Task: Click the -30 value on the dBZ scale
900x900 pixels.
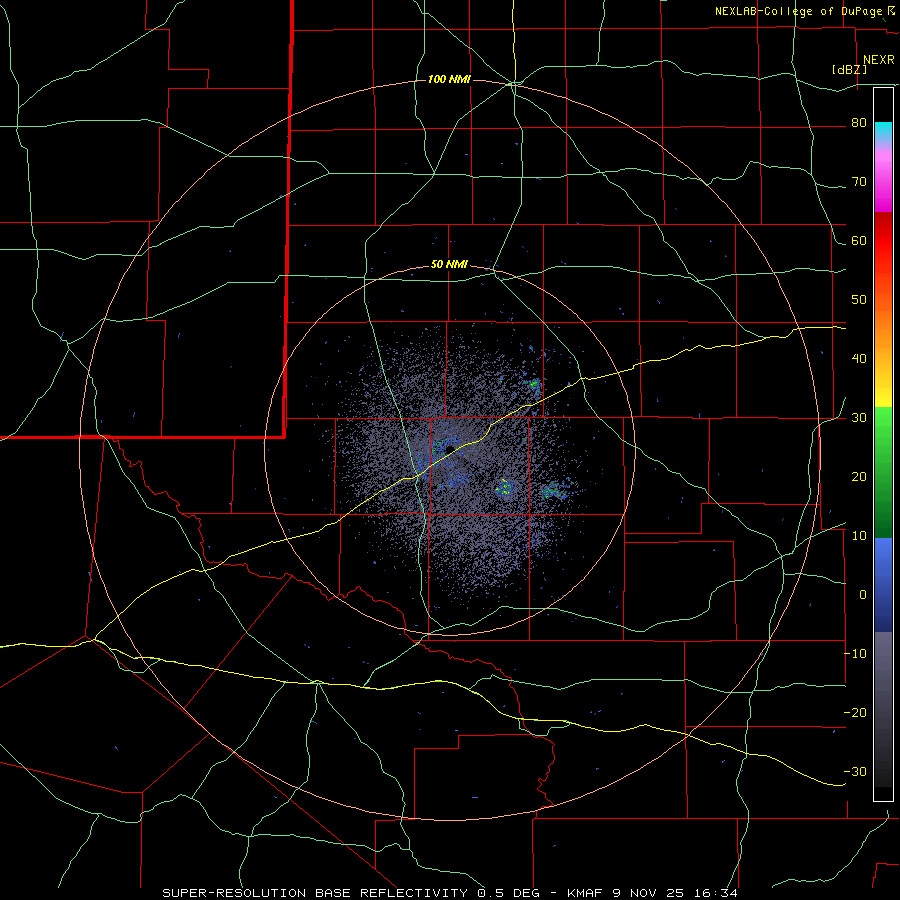Action: [855, 772]
